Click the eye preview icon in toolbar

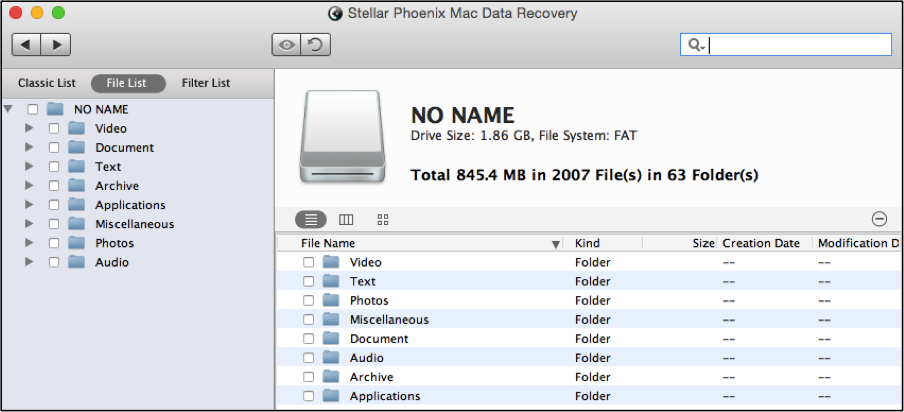click(x=287, y=44)
